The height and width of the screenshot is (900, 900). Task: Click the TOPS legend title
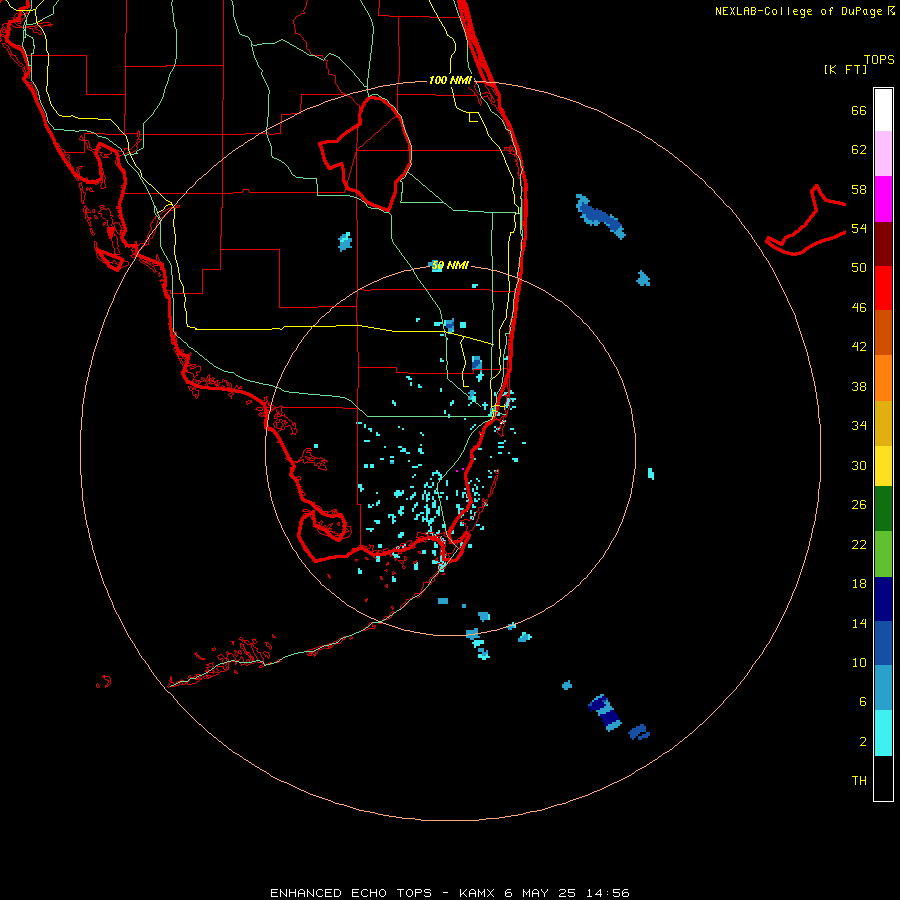pos(879,60)
